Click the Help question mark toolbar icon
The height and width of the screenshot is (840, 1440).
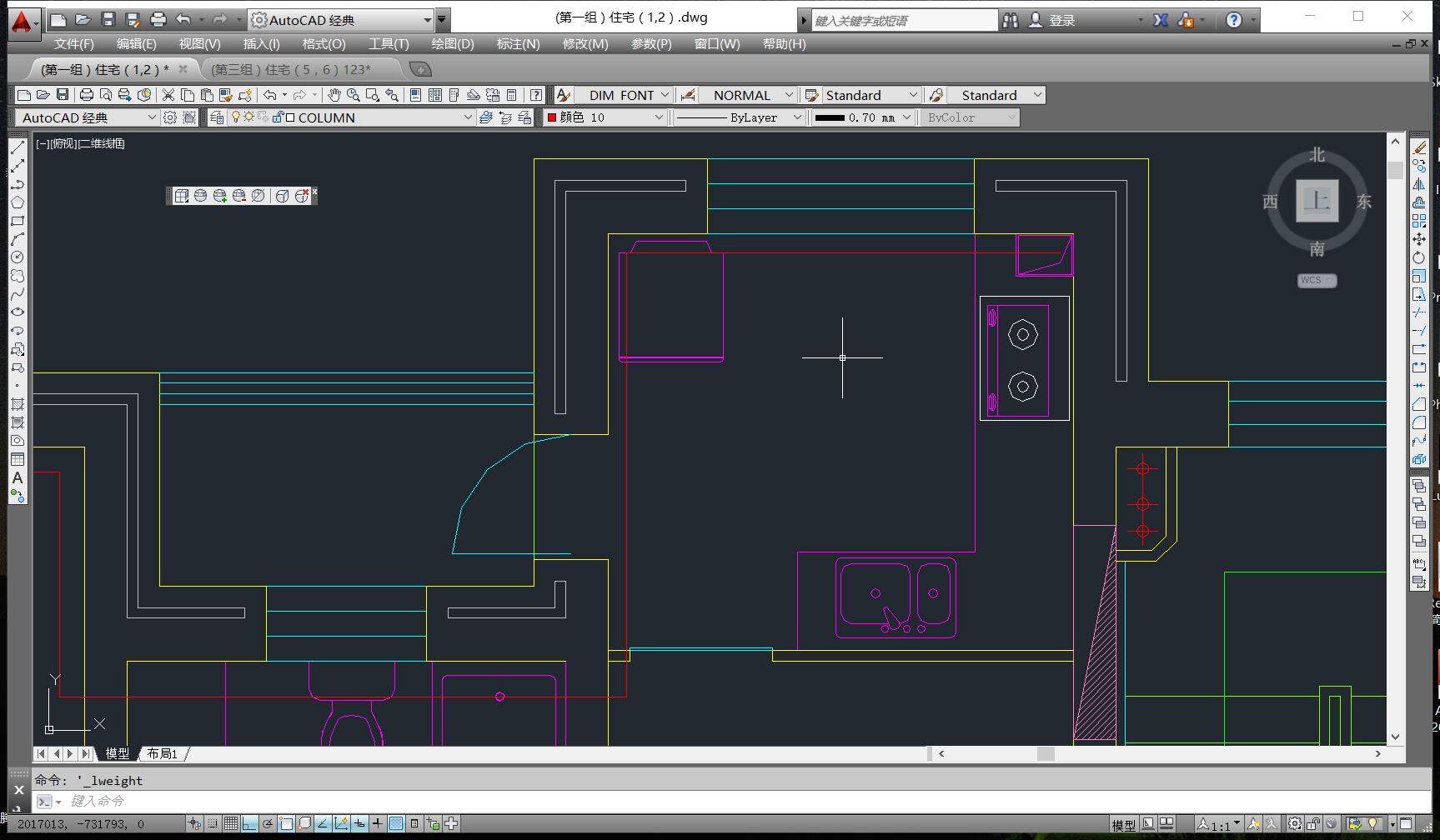click(x=536, y=95)
